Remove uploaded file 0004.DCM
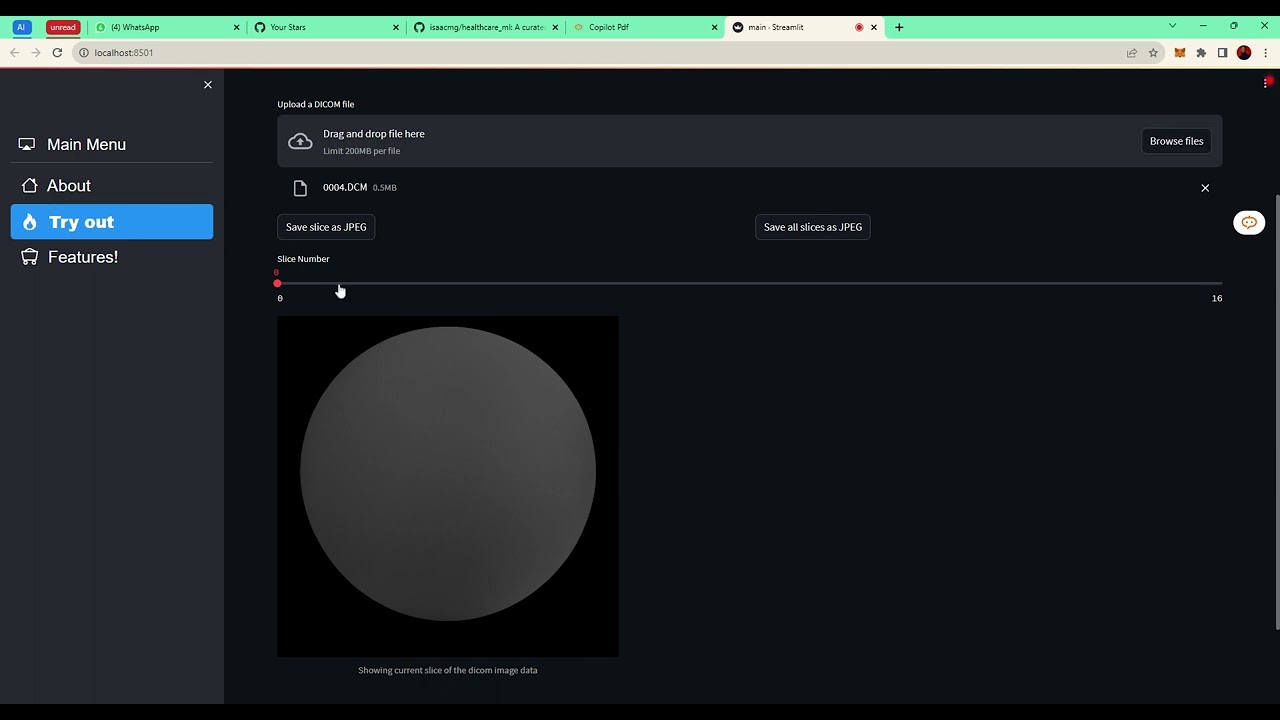Viewport: 1280px width, 720px height. pos(1205,188)
